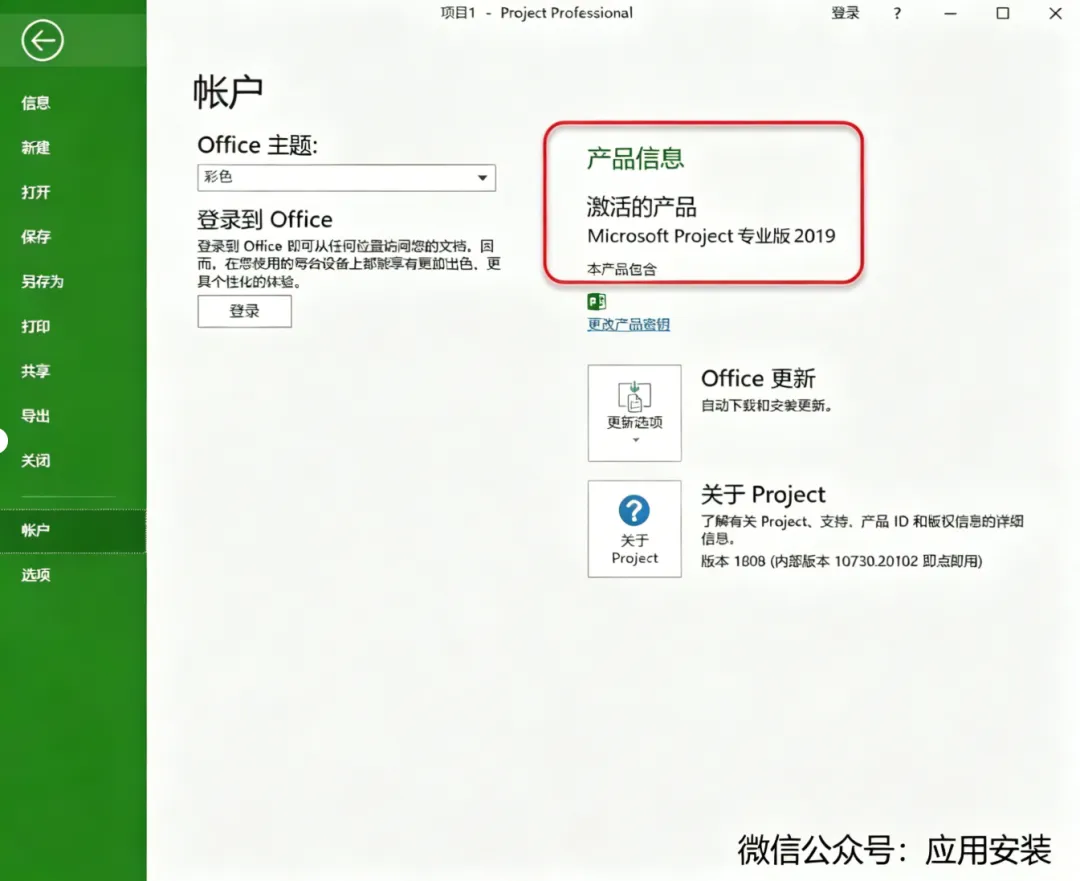Click the Project app icon under product info
Image resolution: width=1080 pixels, height=881 pixels.
point(596,302)
